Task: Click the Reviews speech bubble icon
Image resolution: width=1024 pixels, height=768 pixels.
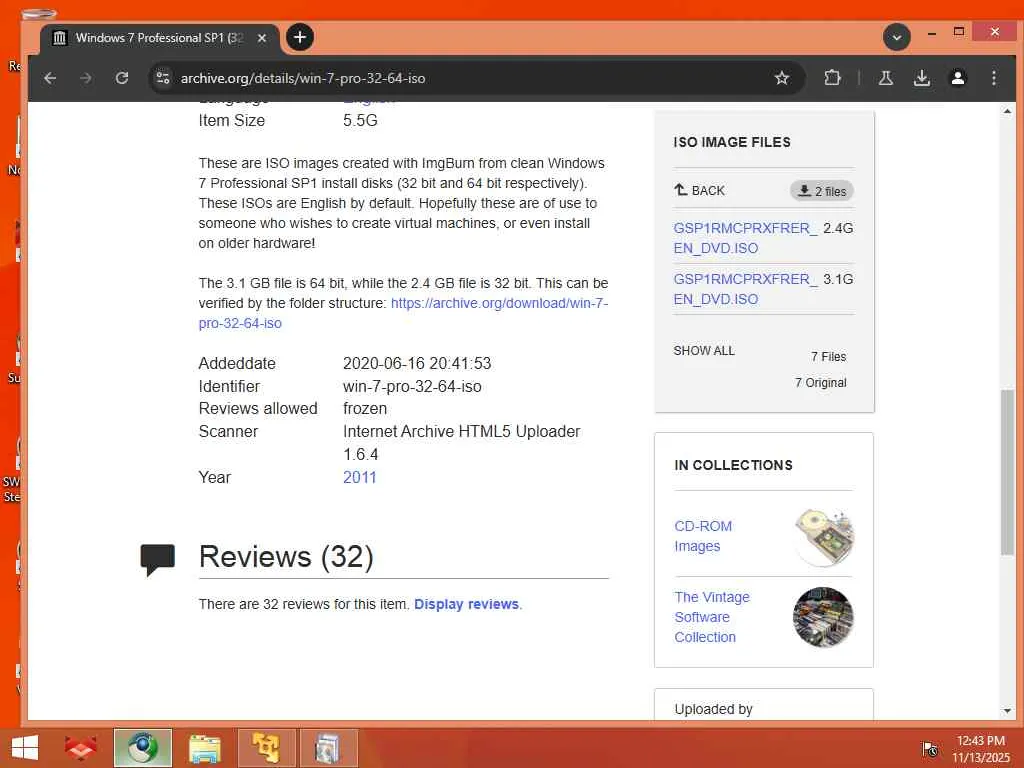Action: pos(157,560)
